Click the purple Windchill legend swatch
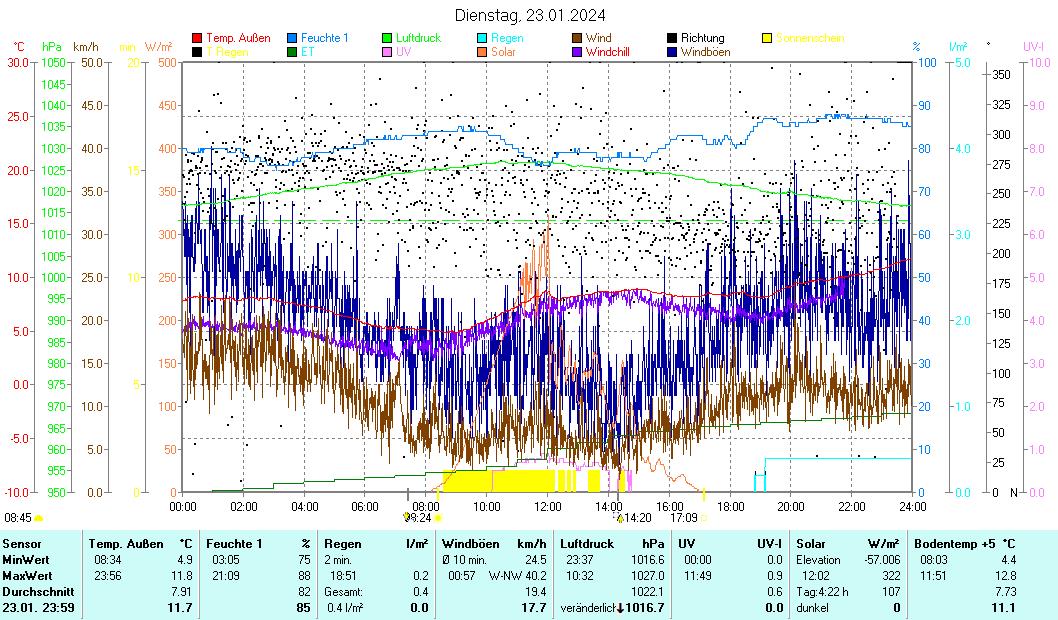Viewport: 1058px width, 620px height. (577, 52)
